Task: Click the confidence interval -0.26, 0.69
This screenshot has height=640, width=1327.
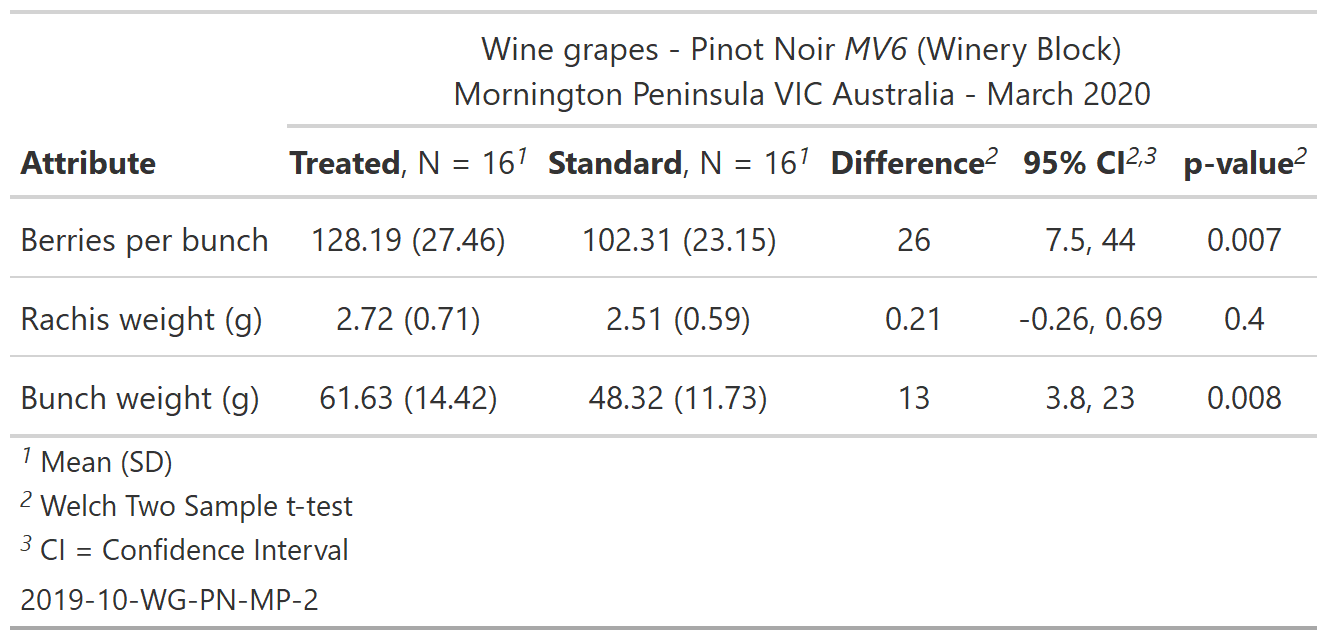Action: click(x=1090, y=319)
